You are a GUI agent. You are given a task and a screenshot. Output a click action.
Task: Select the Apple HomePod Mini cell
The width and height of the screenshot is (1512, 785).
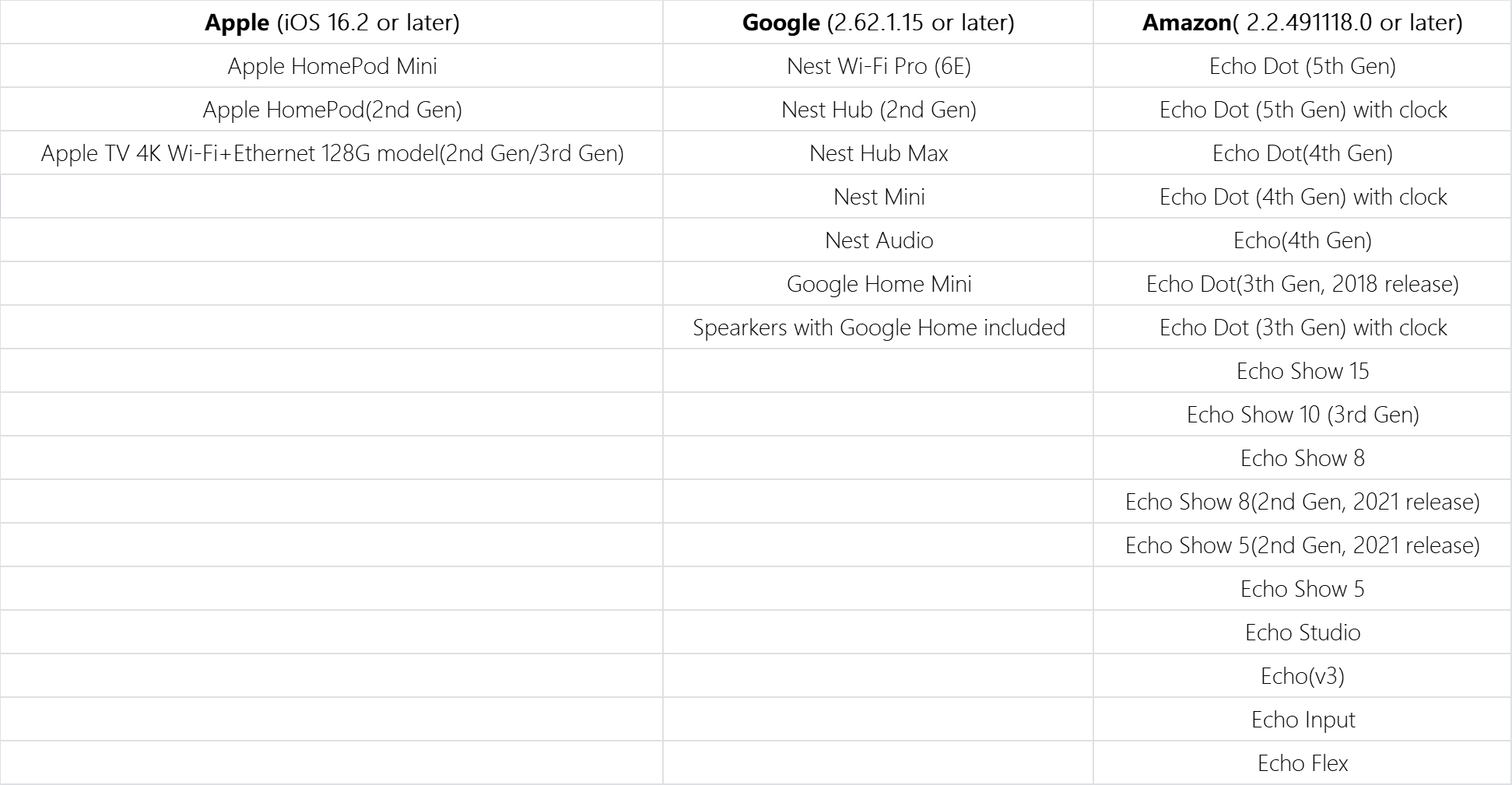(332, 66)
